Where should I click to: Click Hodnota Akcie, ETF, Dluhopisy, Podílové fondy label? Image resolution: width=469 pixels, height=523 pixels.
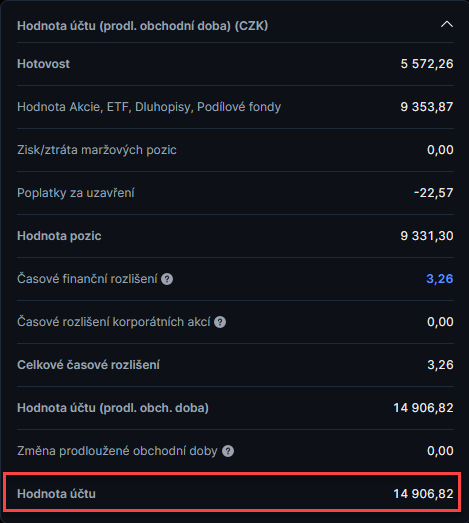(x=149, y=107)
